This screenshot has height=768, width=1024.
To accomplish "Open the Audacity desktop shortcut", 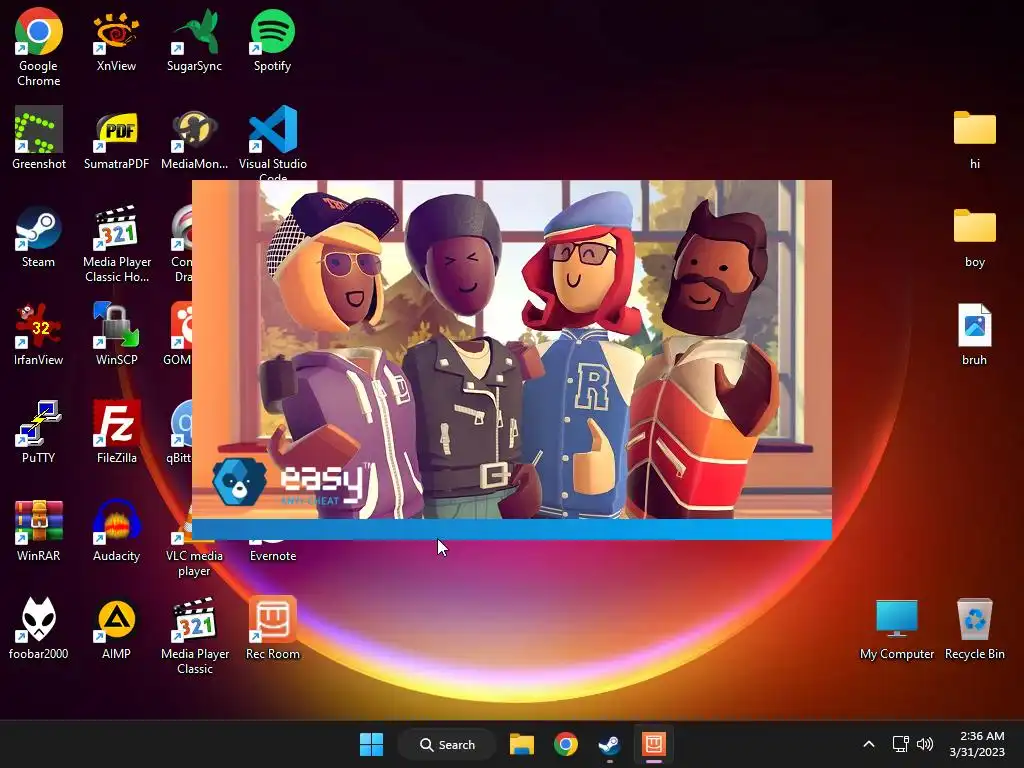I will click(116, 530).
